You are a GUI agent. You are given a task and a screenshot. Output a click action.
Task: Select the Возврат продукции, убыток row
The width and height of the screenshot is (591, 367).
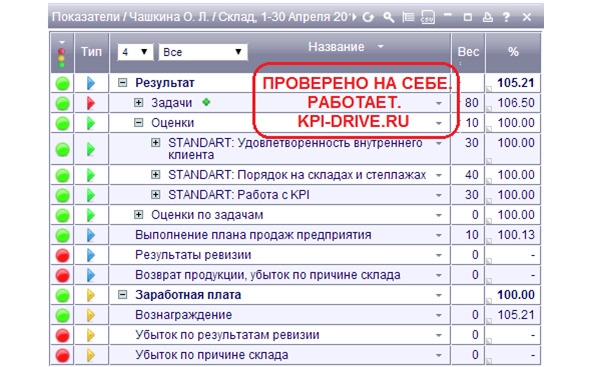(295, 275)
